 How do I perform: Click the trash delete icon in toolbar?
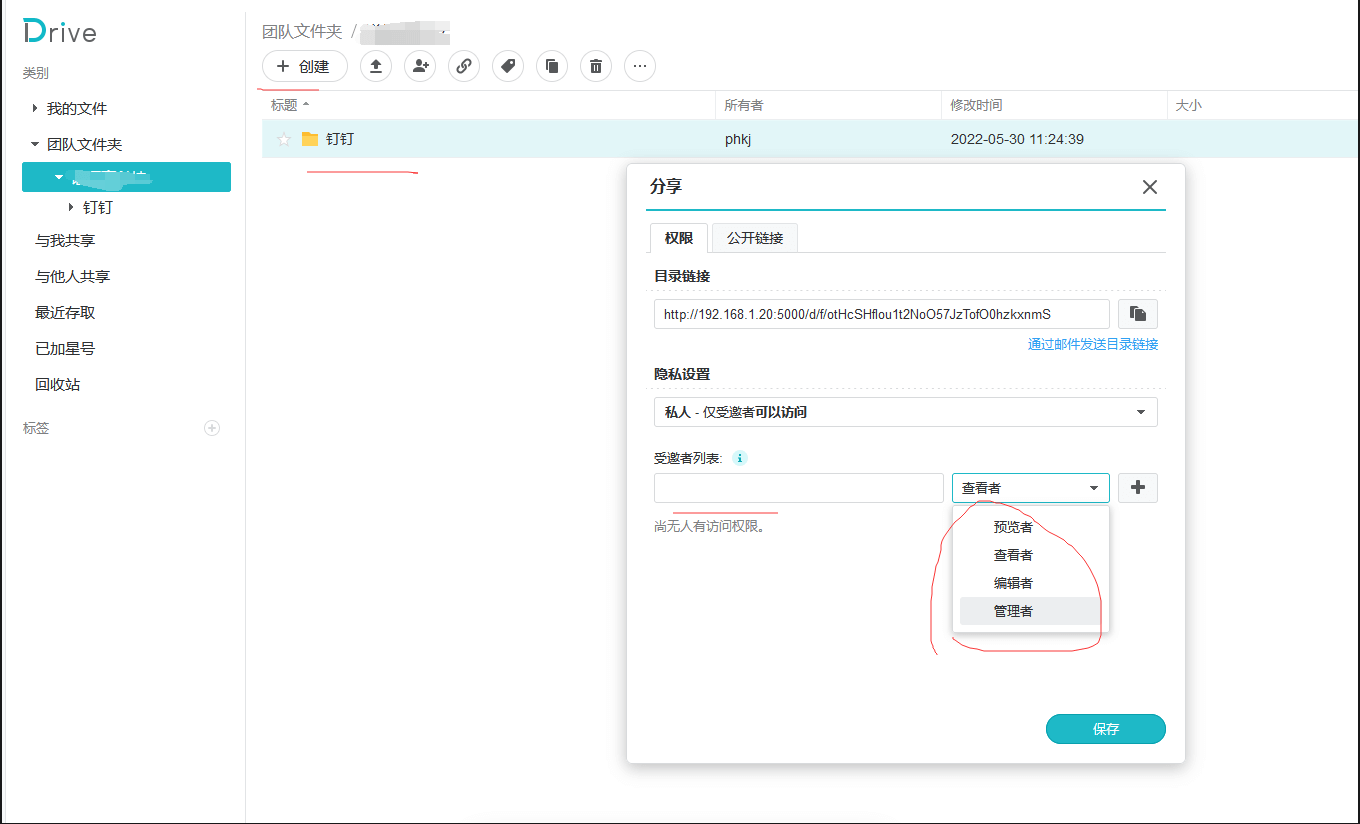coord(596,67)
